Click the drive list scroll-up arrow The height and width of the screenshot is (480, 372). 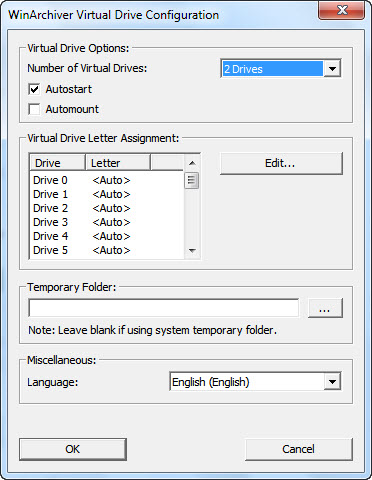pyautogui.click(x=192, y=163)
